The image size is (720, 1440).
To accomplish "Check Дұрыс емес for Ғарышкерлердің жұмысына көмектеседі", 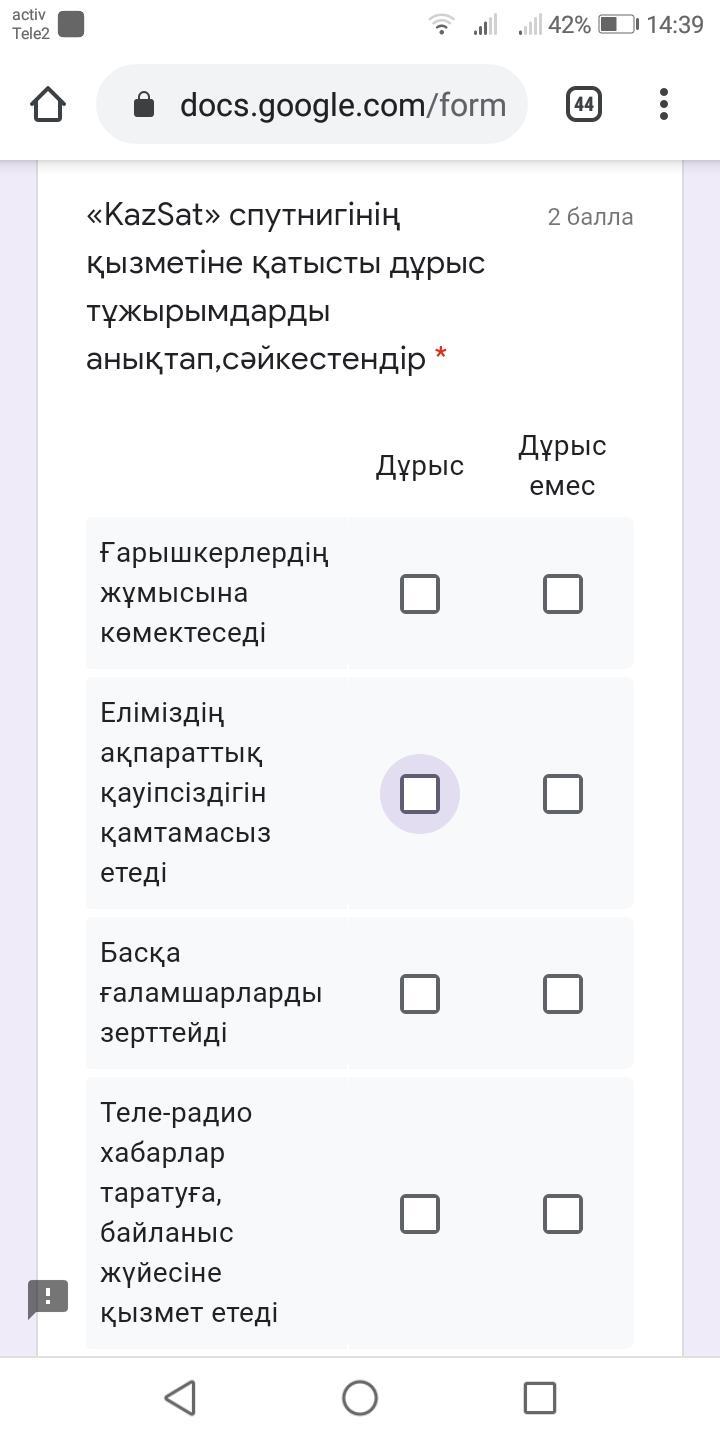I will click(563, 594).
